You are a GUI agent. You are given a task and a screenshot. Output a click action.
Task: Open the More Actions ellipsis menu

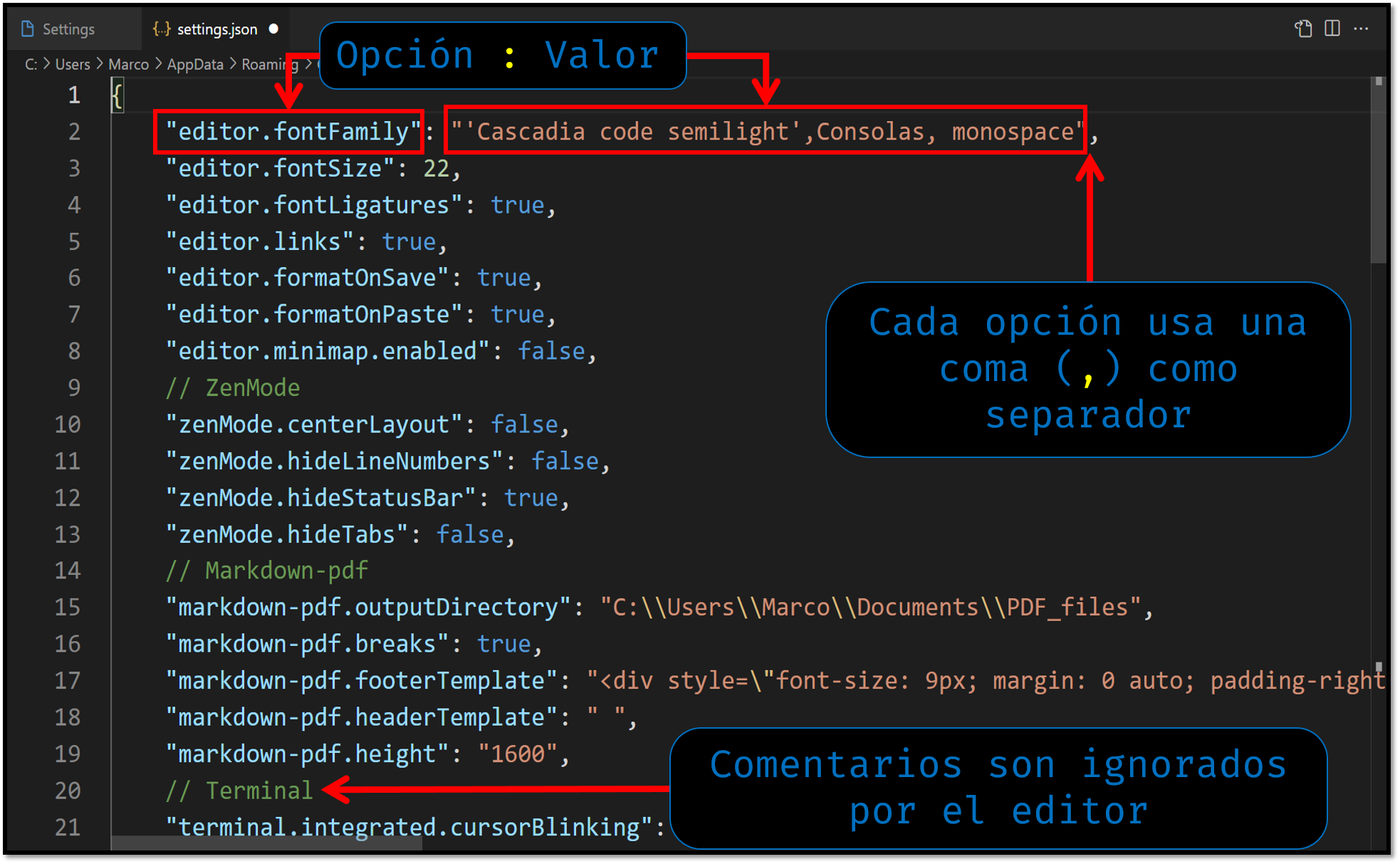coord(1361,28)
